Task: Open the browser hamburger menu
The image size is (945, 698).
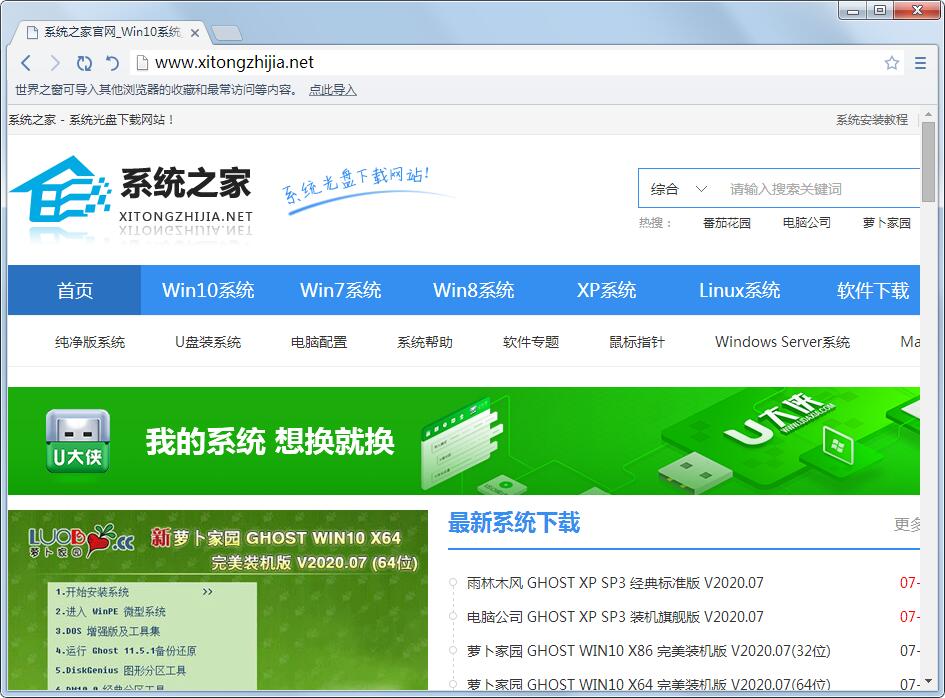Action: [920, 63]
